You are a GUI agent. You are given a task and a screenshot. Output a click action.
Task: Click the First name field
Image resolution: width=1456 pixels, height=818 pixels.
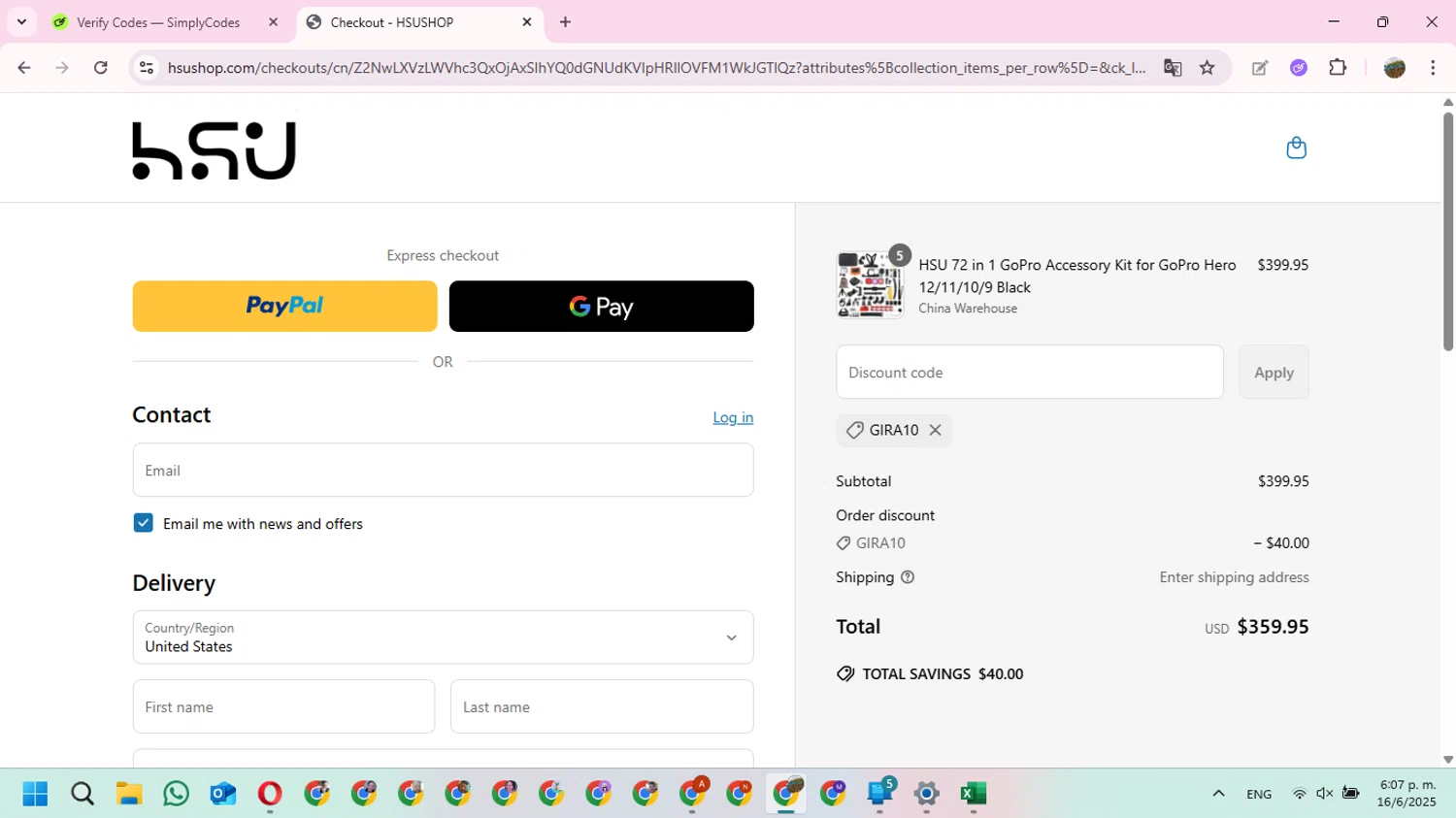point(283,707)
